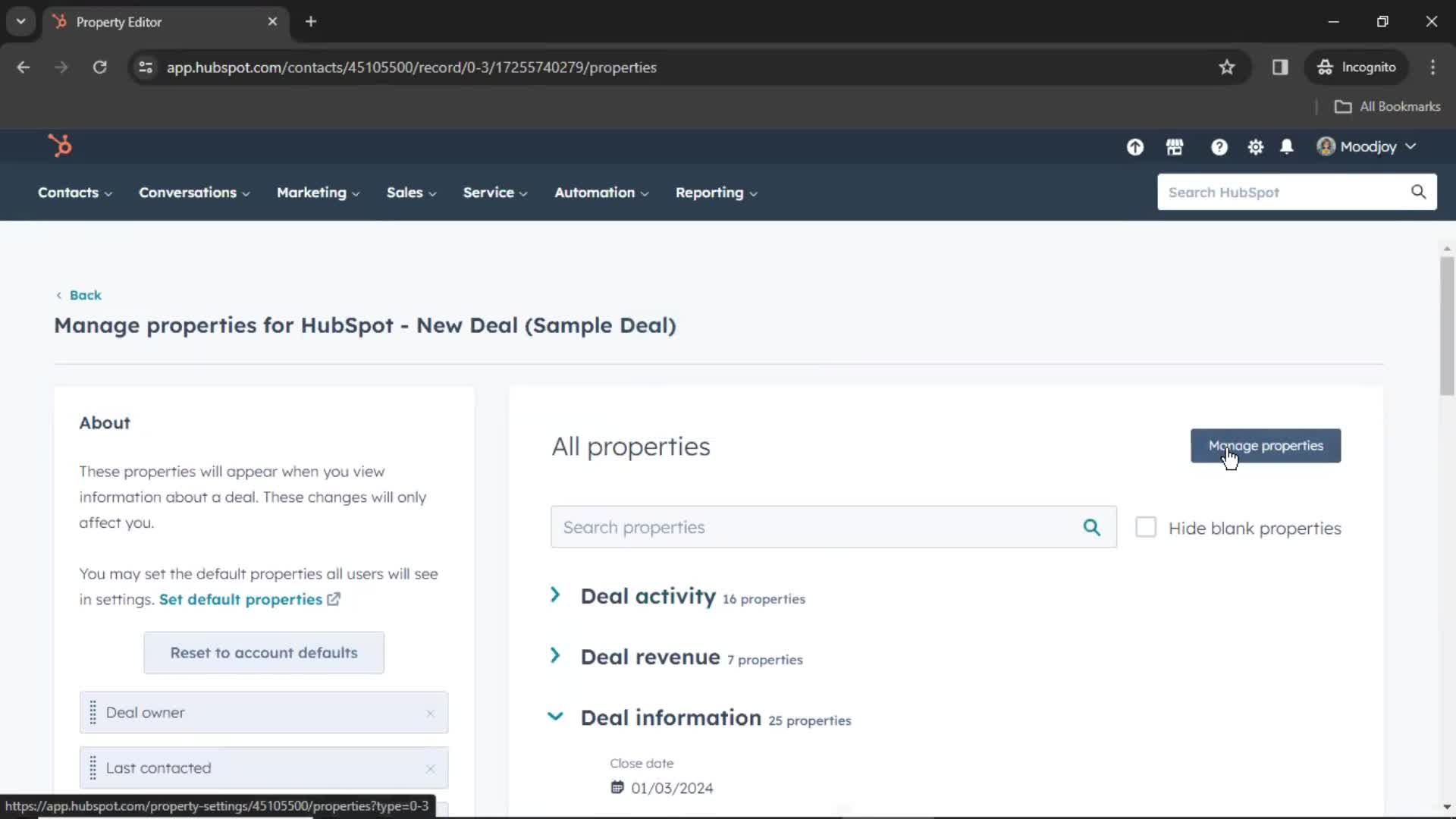
Task: Click the Notifications bell icon
Action: pyautogui.click(x=1287, y=146)
